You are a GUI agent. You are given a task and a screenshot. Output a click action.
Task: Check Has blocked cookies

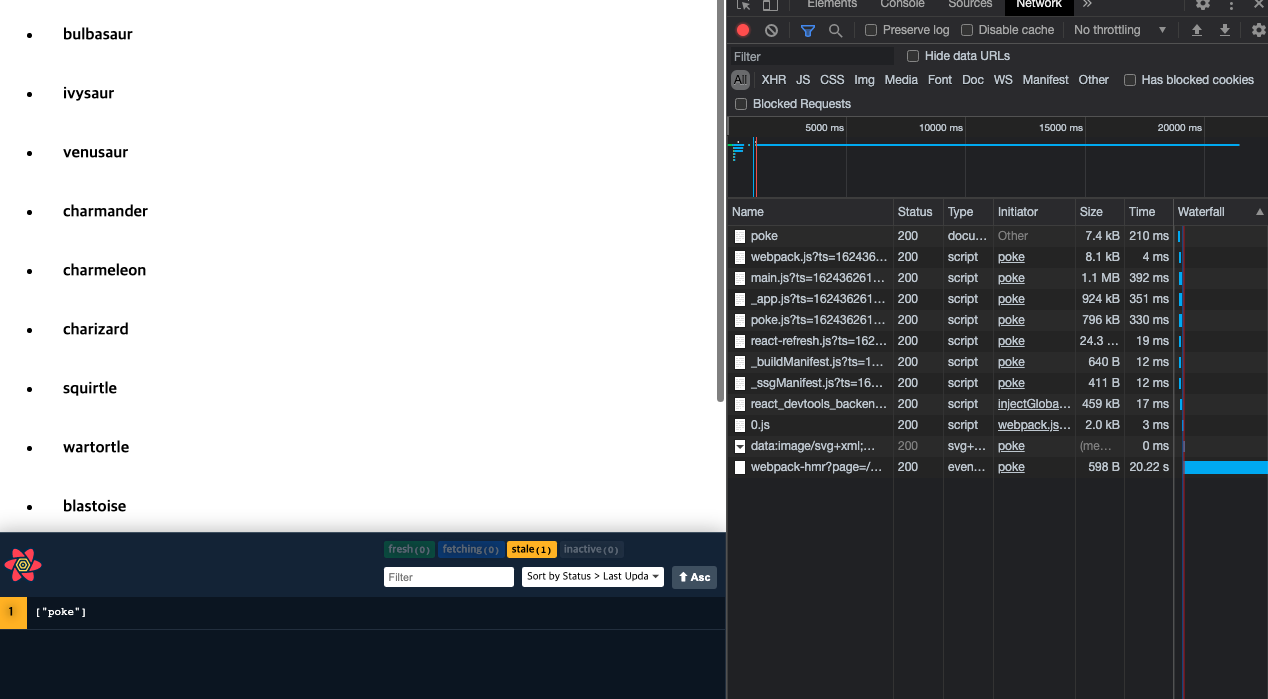1130,80
